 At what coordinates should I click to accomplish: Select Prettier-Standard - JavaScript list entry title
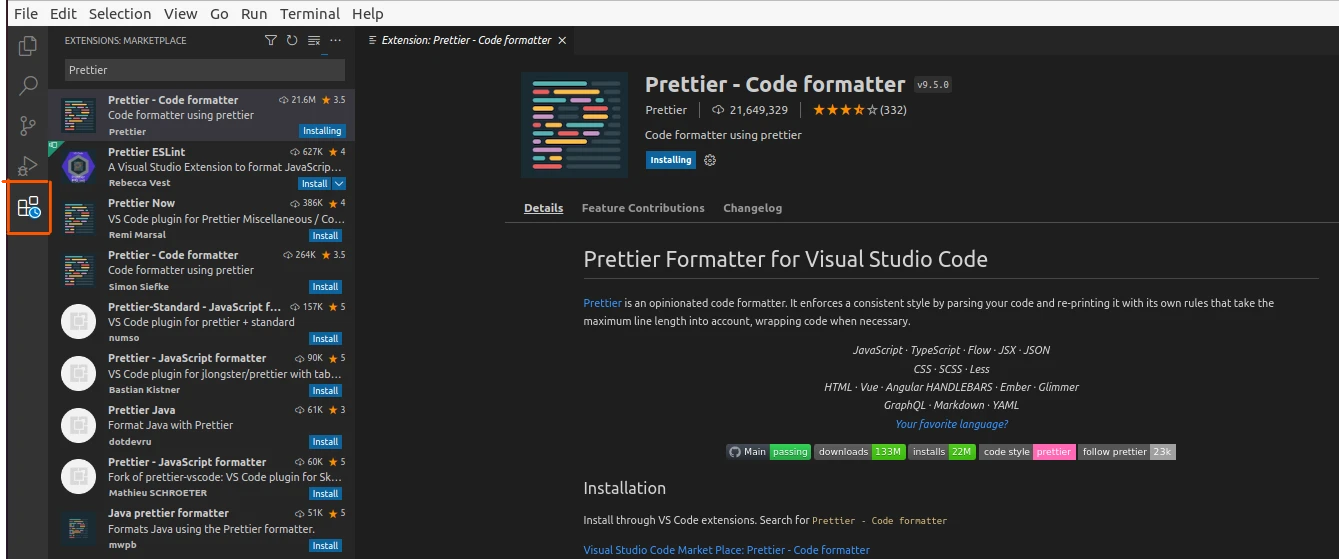click(x=194, y=307)
